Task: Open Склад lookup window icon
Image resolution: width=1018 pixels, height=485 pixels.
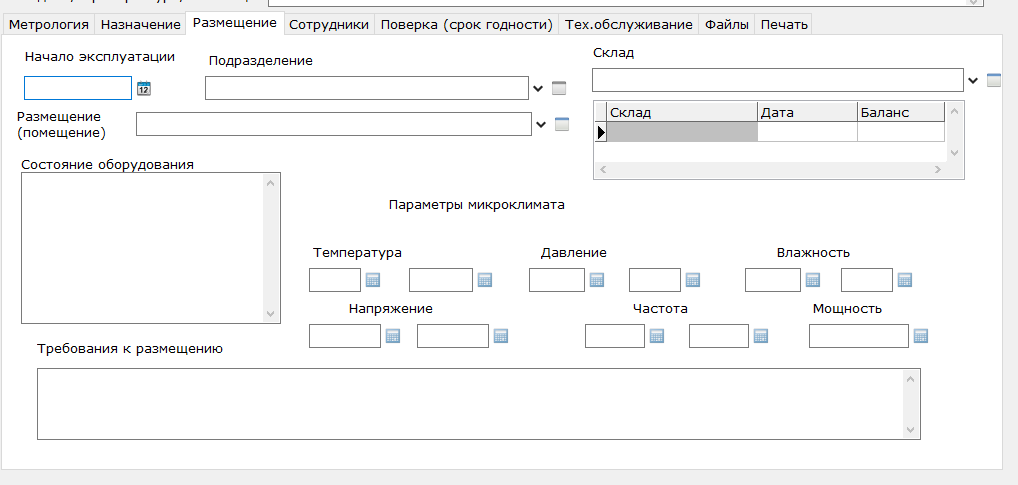Action: (x=993, y=81)
